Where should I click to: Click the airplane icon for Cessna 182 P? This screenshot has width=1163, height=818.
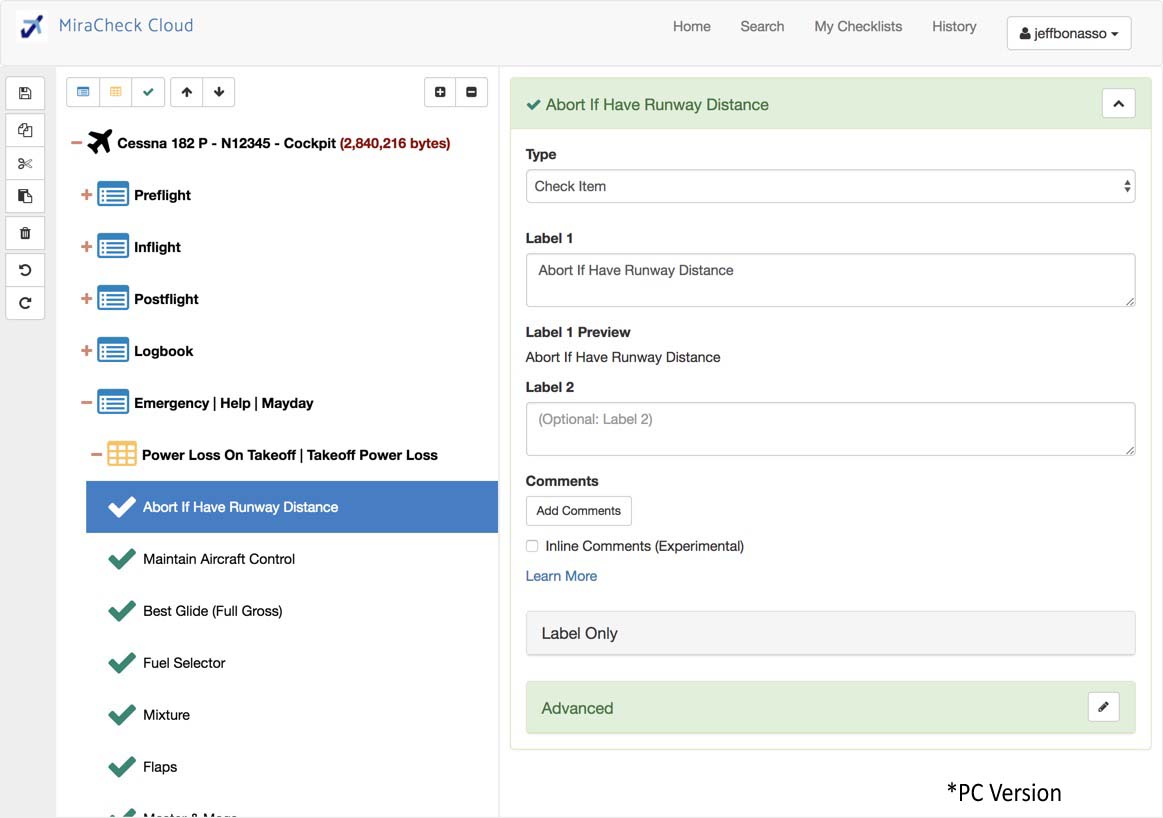coord(99,142)
